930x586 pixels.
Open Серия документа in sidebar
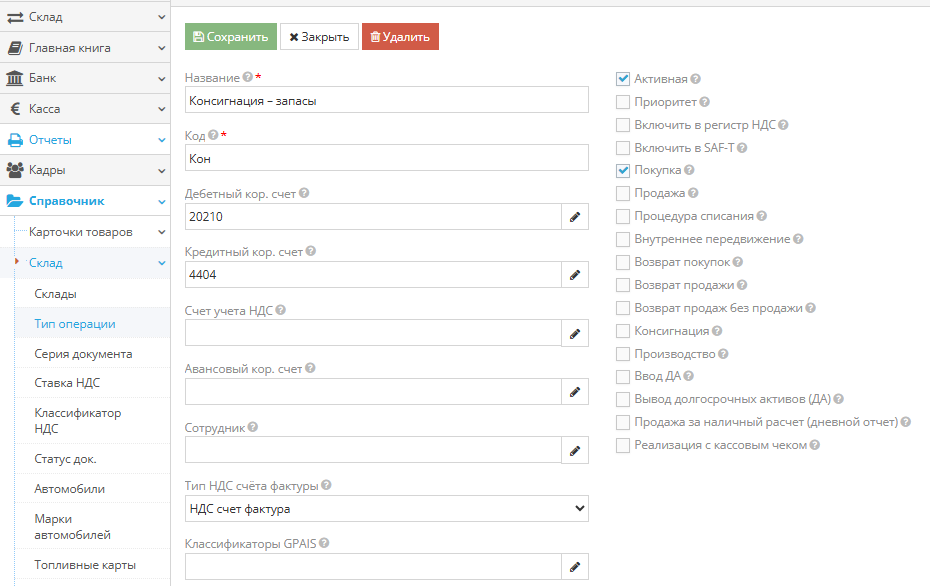(x=83, y=354)
